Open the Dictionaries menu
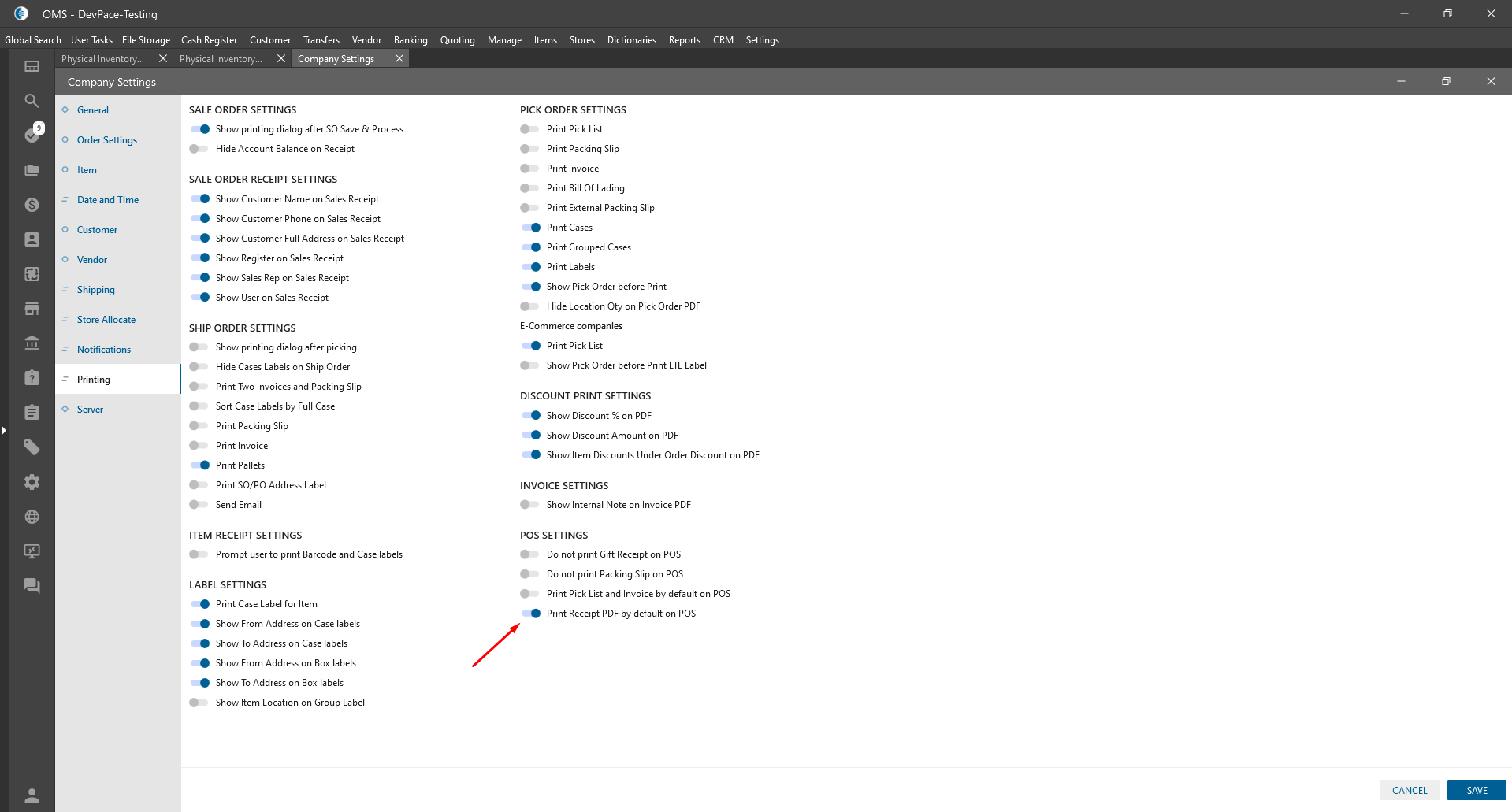The width and height of the screenshot is (1512, 812). tap(631, 40)
